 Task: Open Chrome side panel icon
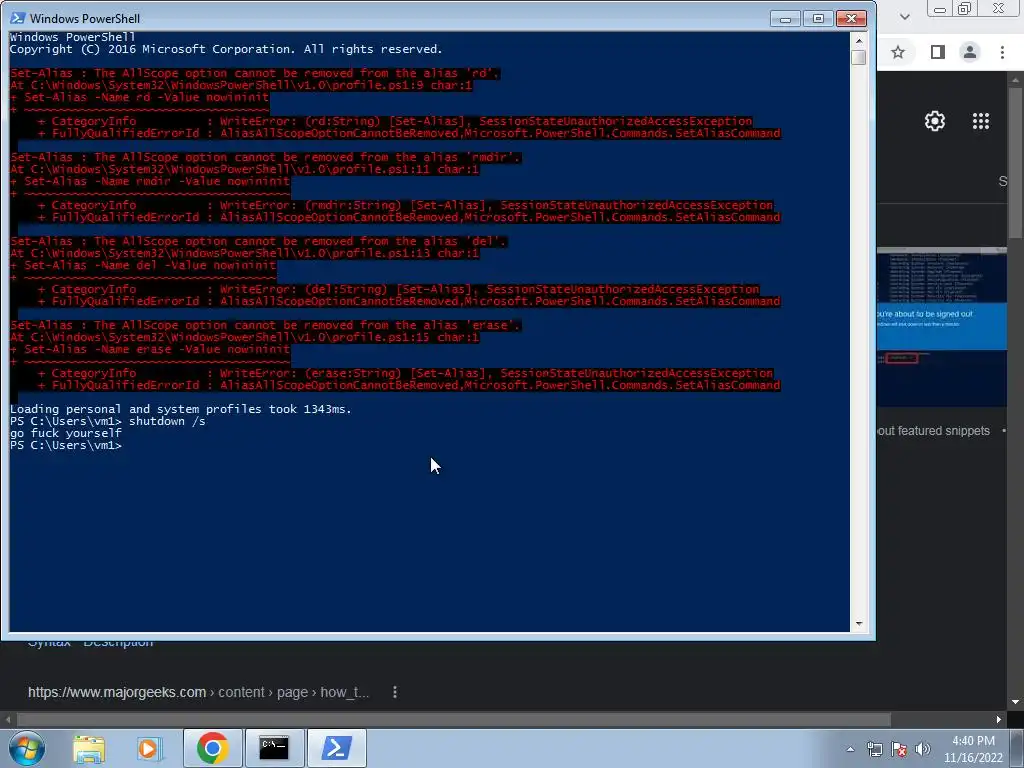tap(938, 52)
